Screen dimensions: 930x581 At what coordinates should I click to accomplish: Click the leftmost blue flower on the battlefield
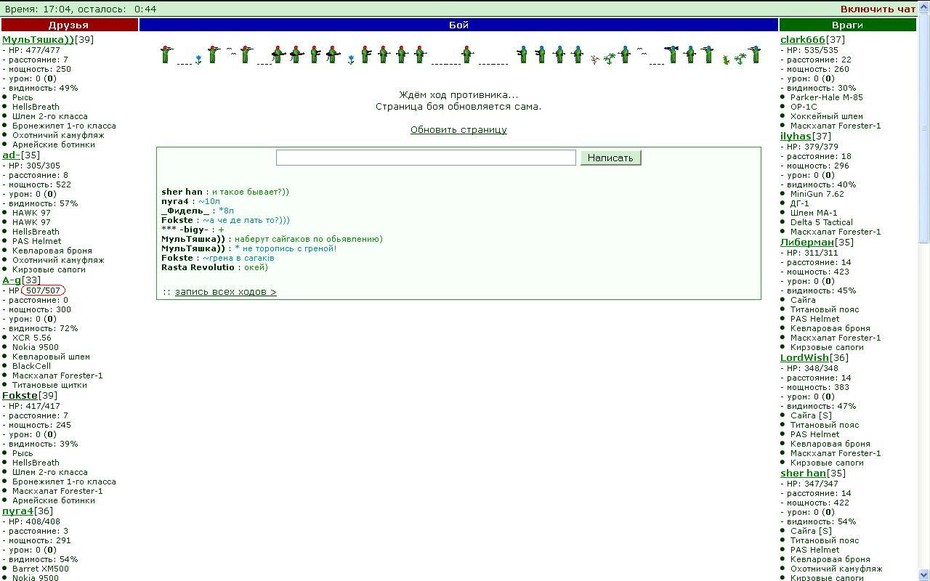(x=198, y=59)
